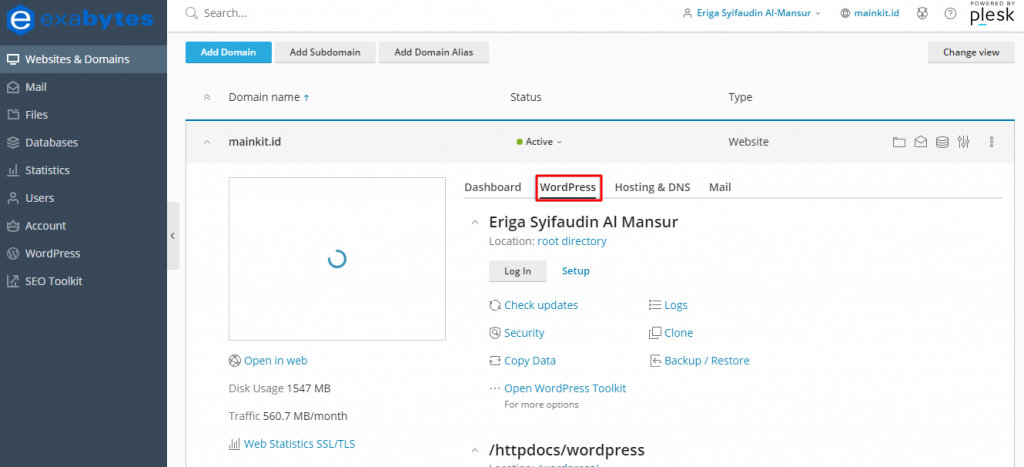Open Statistics in sidebar
Image resolution: width=1024 pixels, height=467 pixels.
[x=83, y=170]
